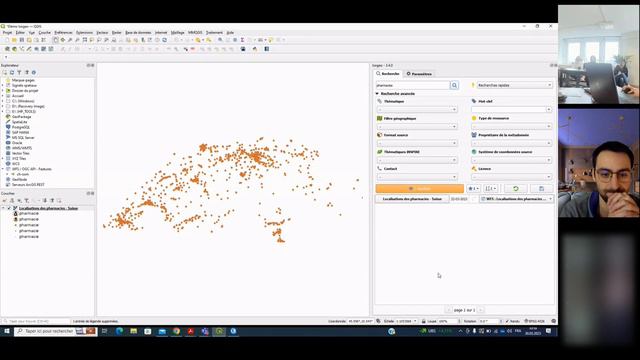Click the properties info icon in Explorateur

point(34,72)
